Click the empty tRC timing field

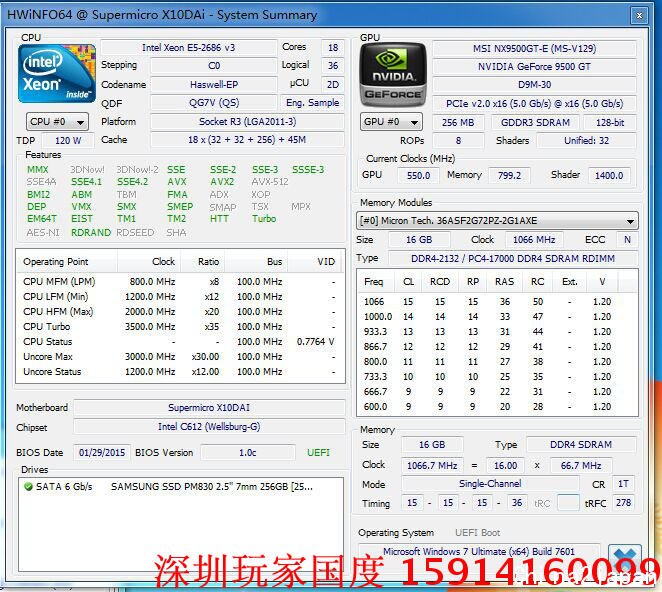click(568, 503)
